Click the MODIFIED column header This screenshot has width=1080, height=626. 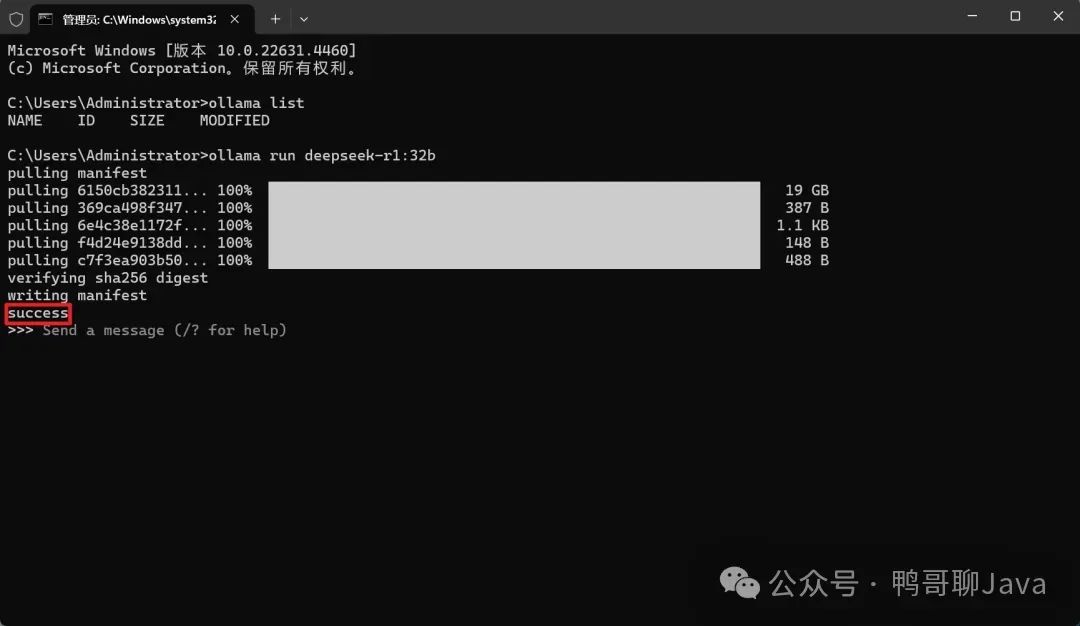pos(234,121)
